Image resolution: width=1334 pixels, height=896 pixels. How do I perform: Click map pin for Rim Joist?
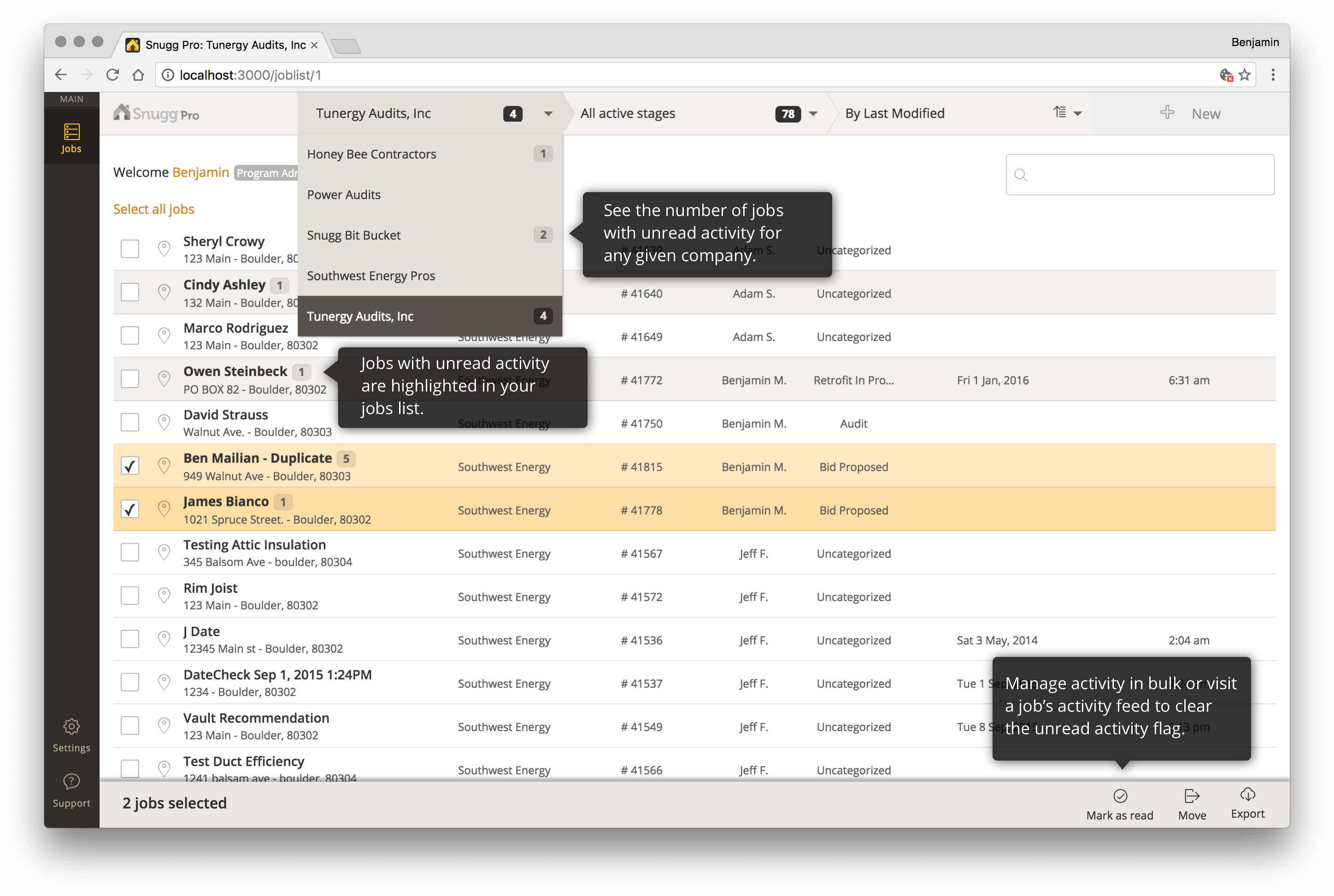point(164,596)
